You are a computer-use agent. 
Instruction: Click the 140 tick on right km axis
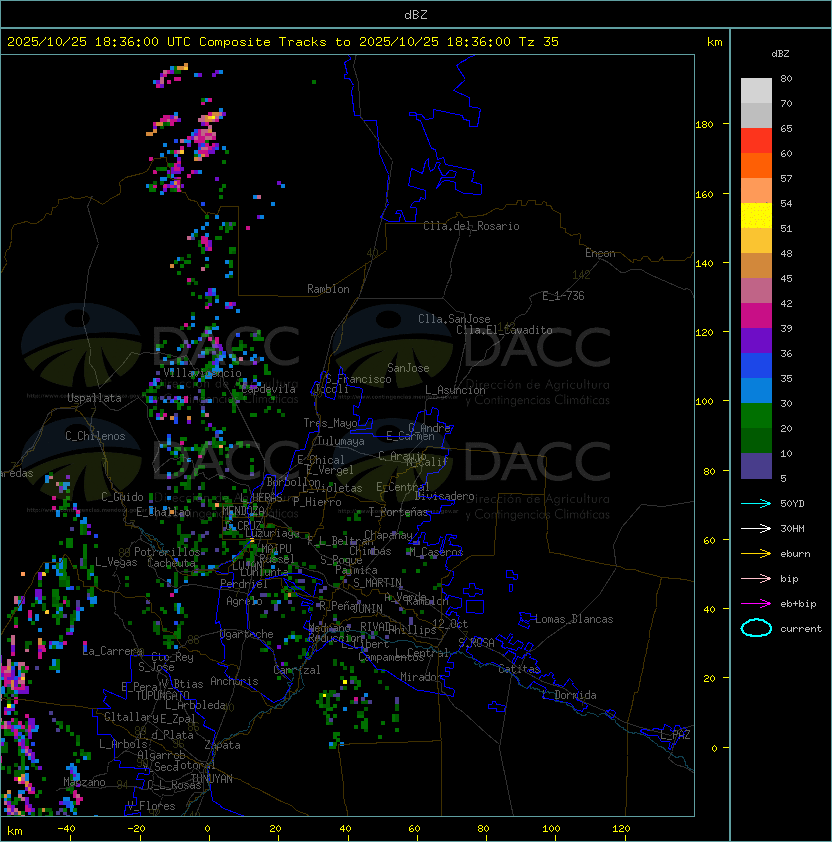[x=704, y=263]
